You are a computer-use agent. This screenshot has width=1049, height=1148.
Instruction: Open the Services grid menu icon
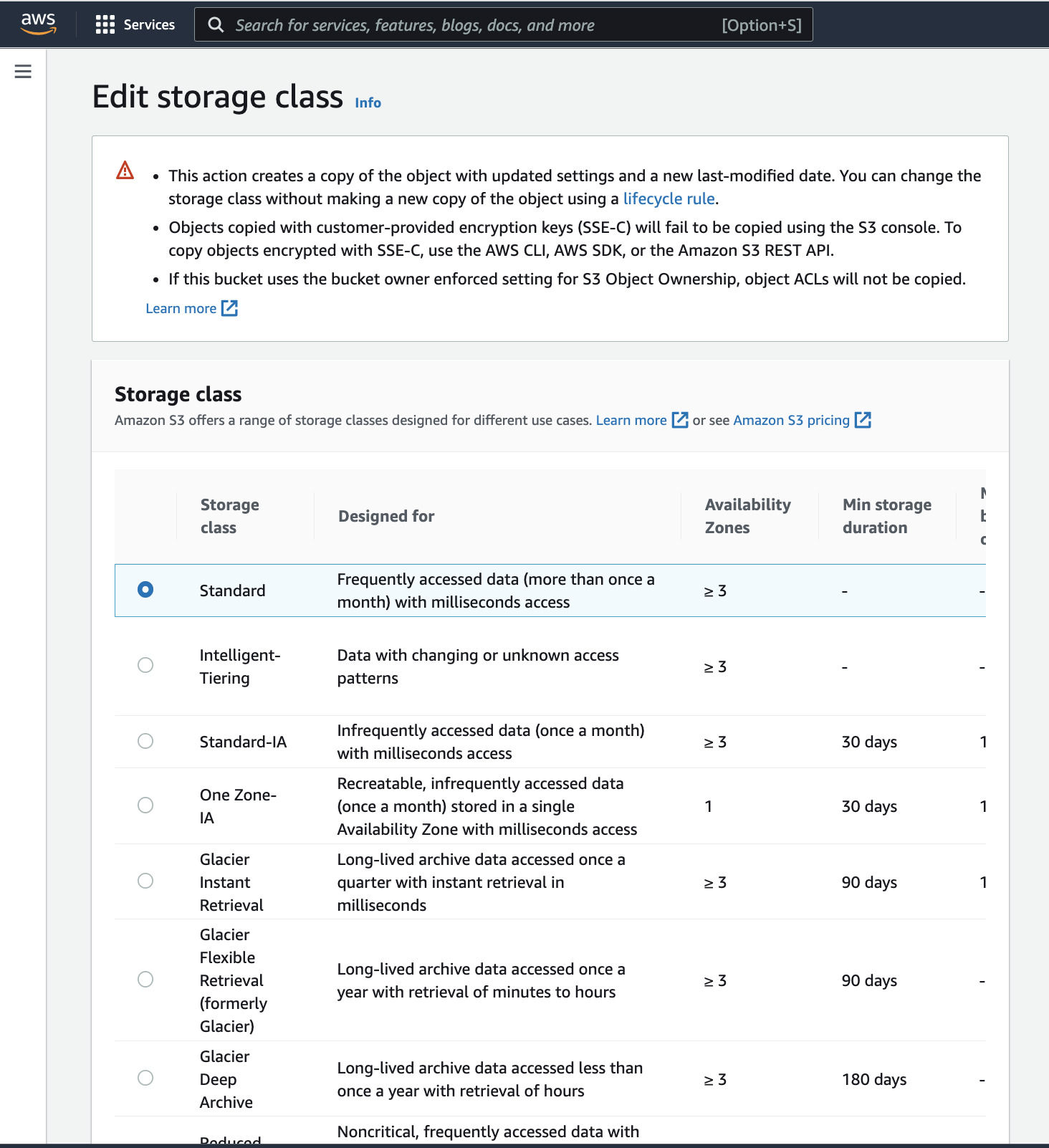pos(105,25)
